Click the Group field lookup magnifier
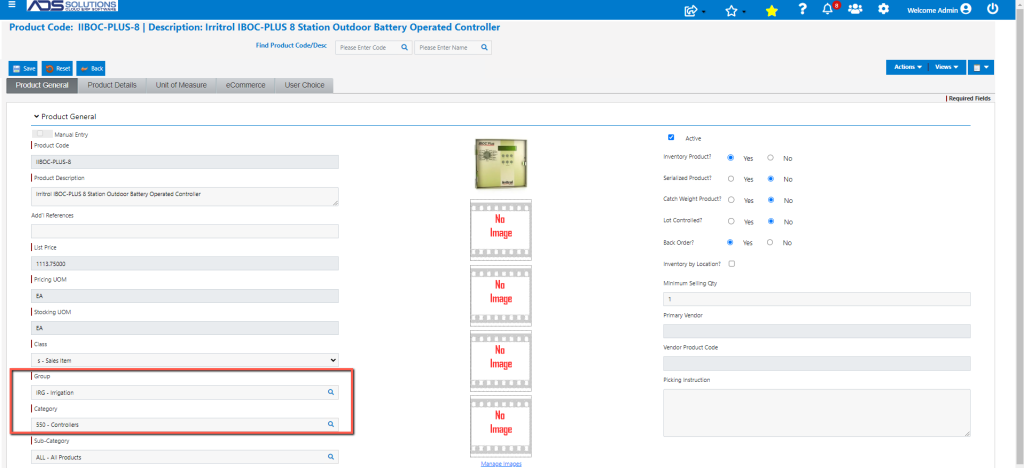This screenshot has height=468, width=1024. (330, 392)
